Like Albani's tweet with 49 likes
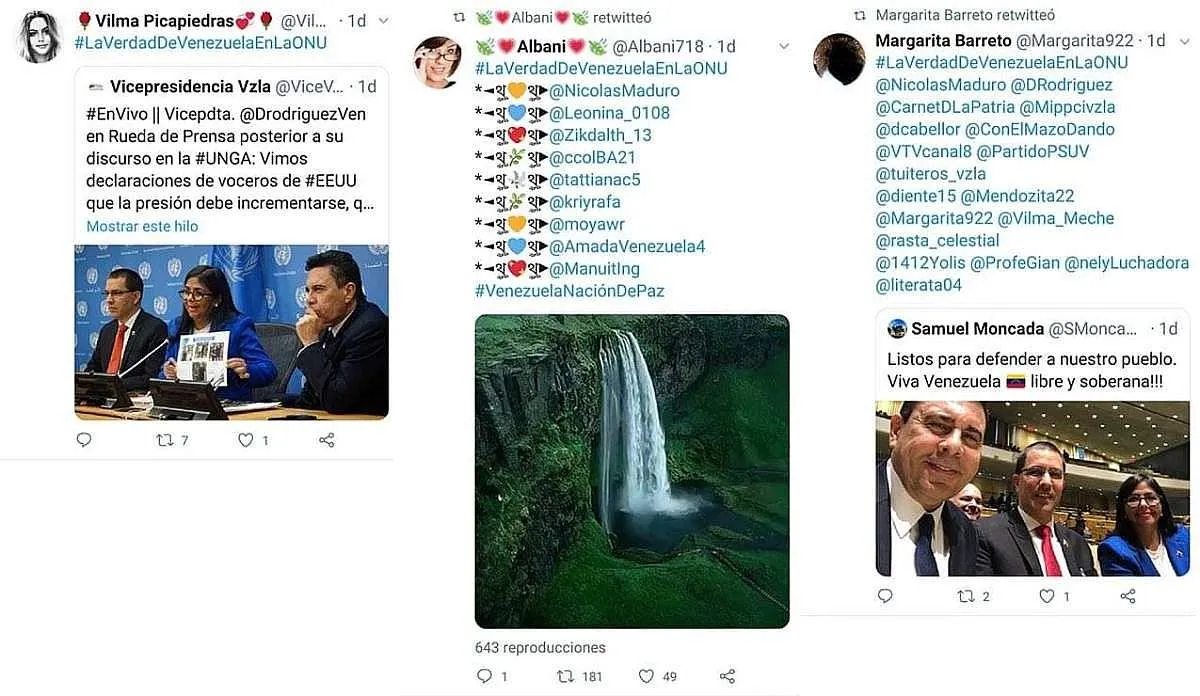Image resolution: width=1200 pixels, height=696 pixels. (646, 677)
